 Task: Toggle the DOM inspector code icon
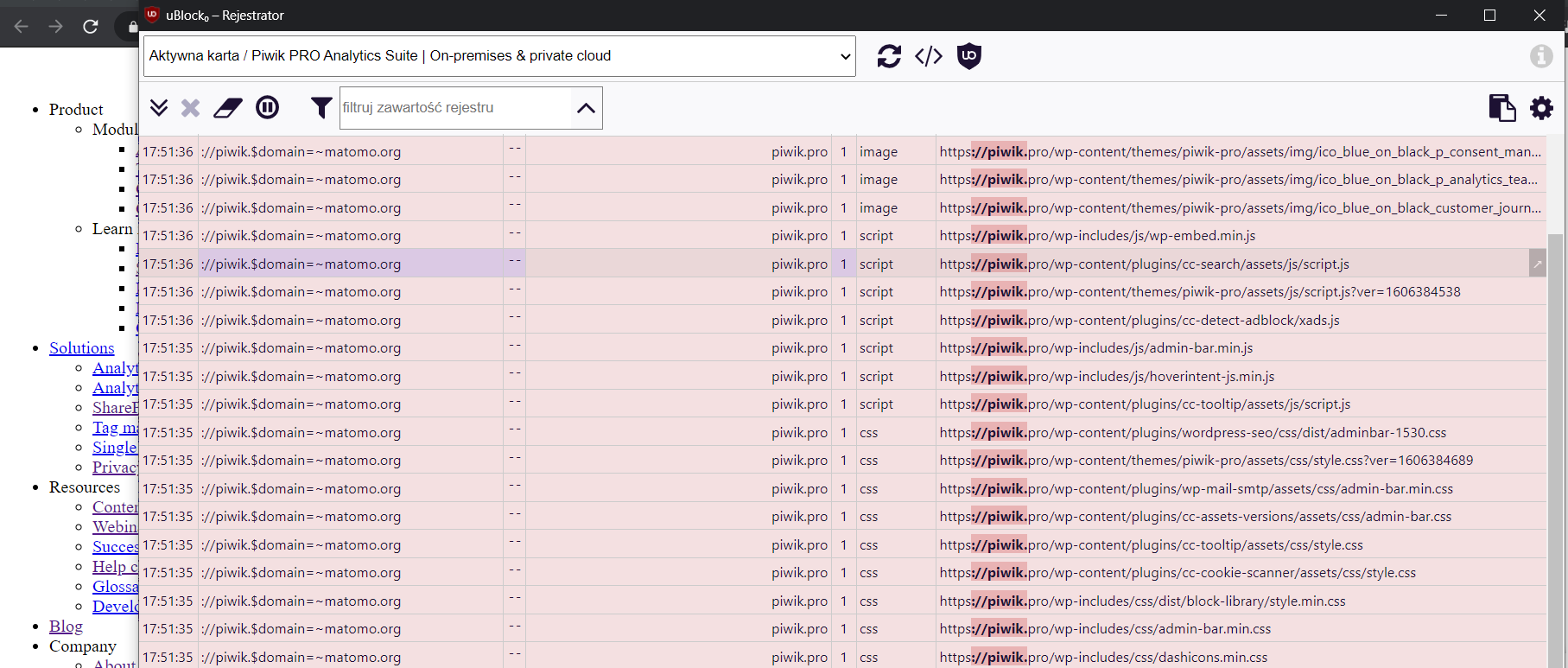pos(929,56)
